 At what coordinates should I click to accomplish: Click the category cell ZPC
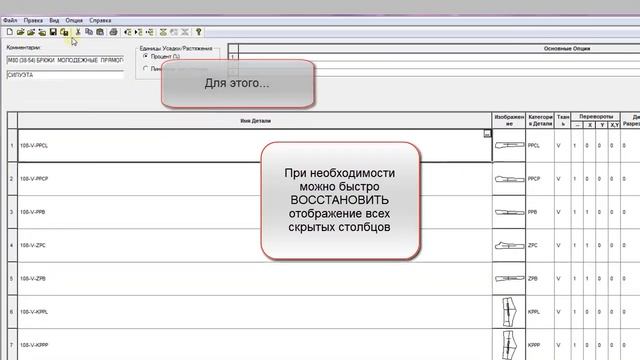pyautogui.click(x=540, y=245)
